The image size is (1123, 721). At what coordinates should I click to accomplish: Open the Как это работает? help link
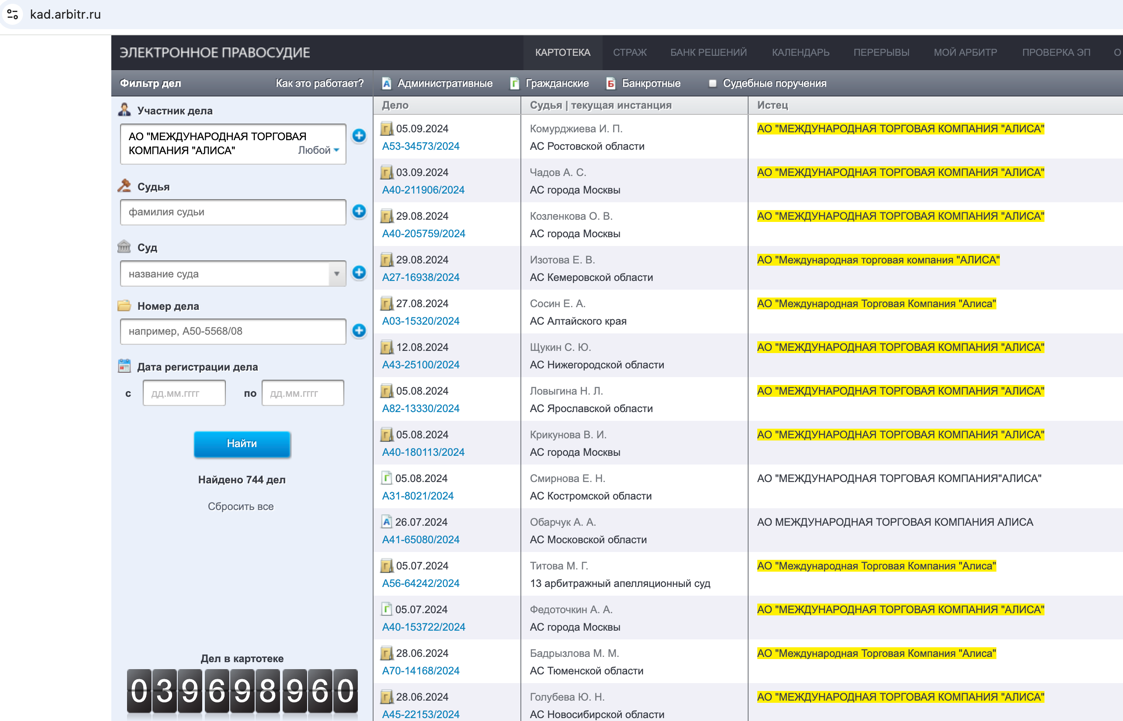click(x=319, y=83)
